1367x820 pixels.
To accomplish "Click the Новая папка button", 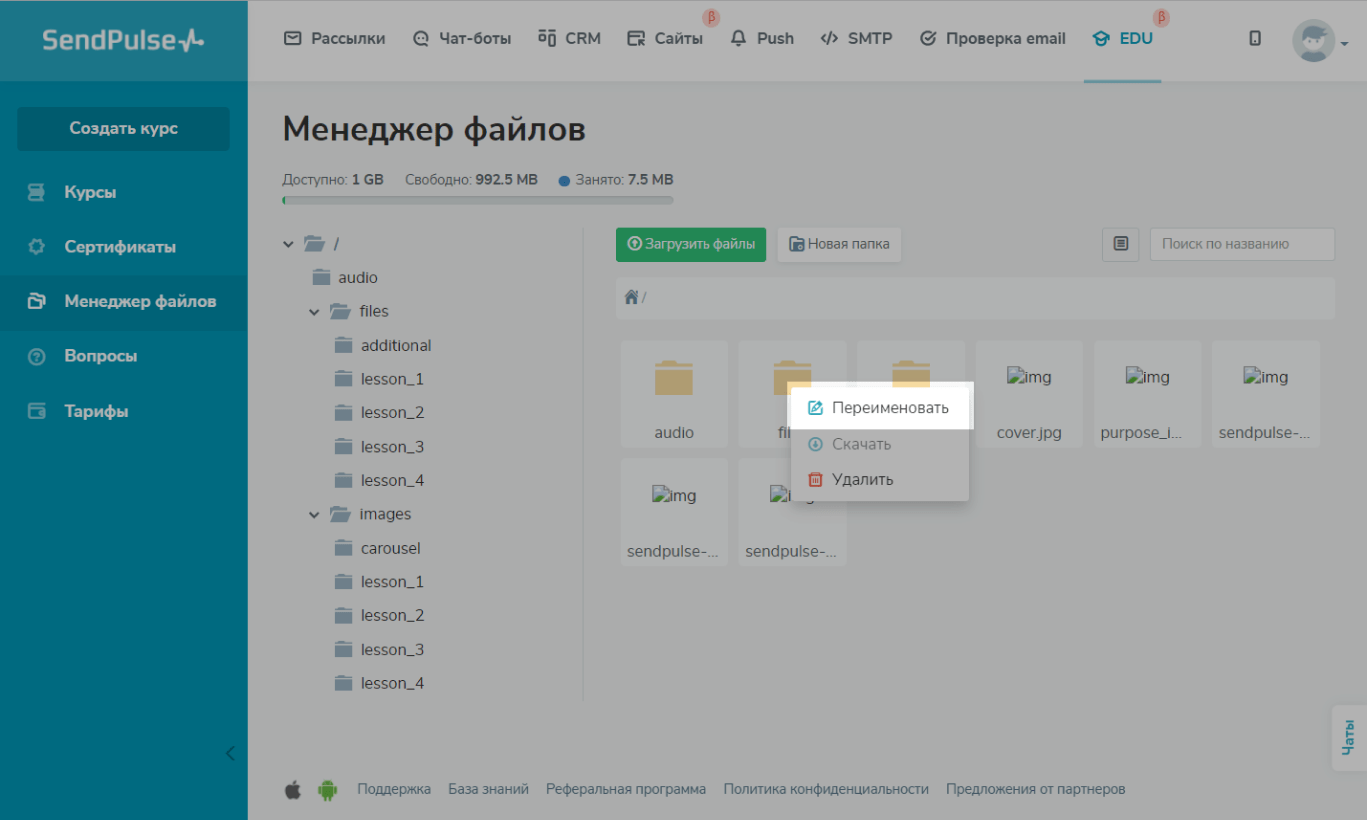I will click(839, 244).
